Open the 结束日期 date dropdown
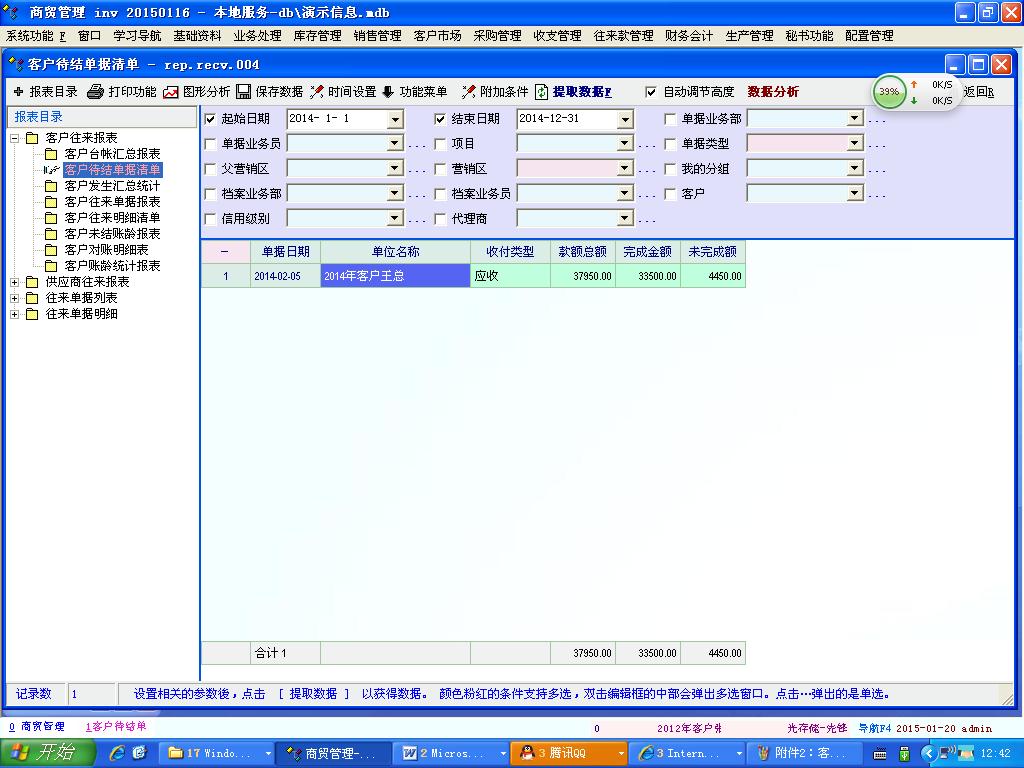This screenshot has height=768, width=1024. [x=625, y=119]
